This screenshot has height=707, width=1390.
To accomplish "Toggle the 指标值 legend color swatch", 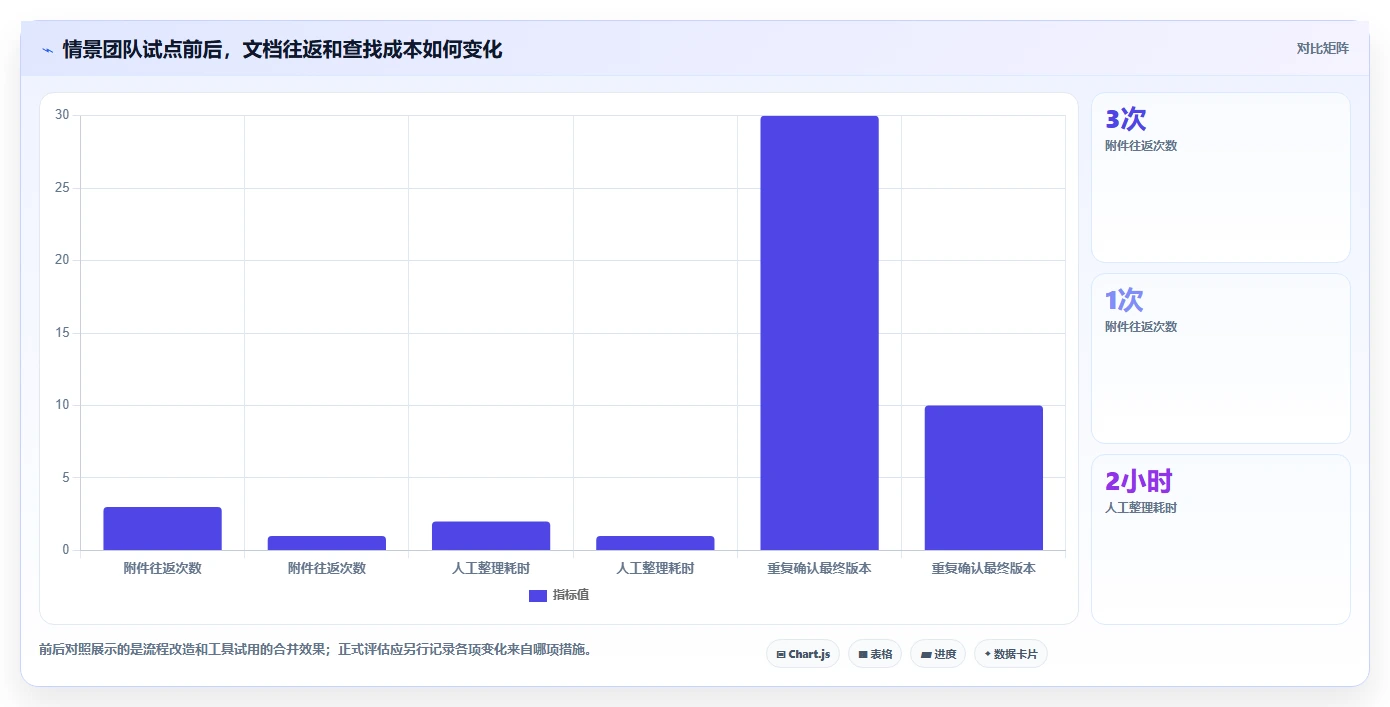I will pyautogui.click(x=538, y=595).
